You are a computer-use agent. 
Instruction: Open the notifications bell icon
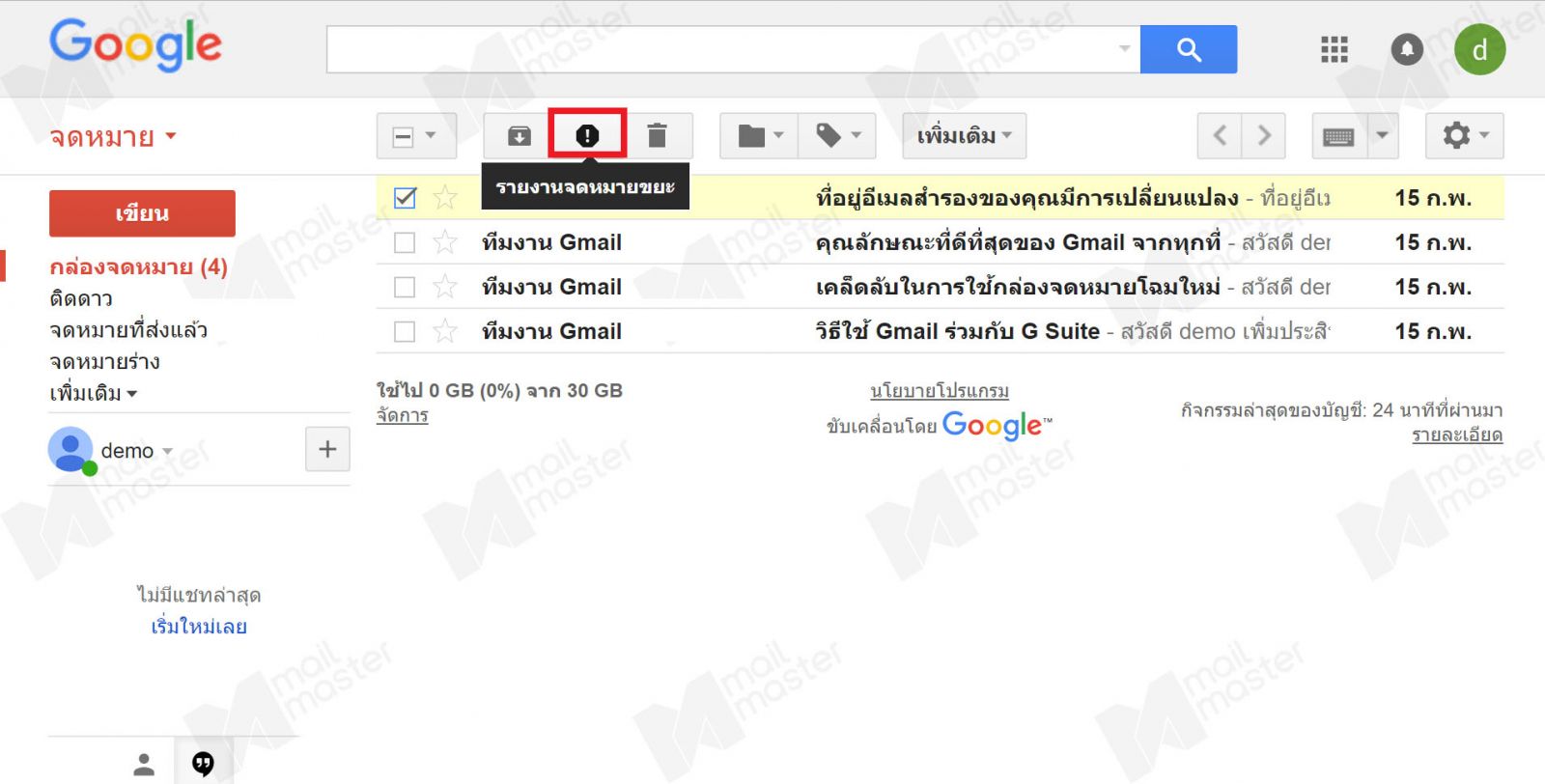point(1407,49)
